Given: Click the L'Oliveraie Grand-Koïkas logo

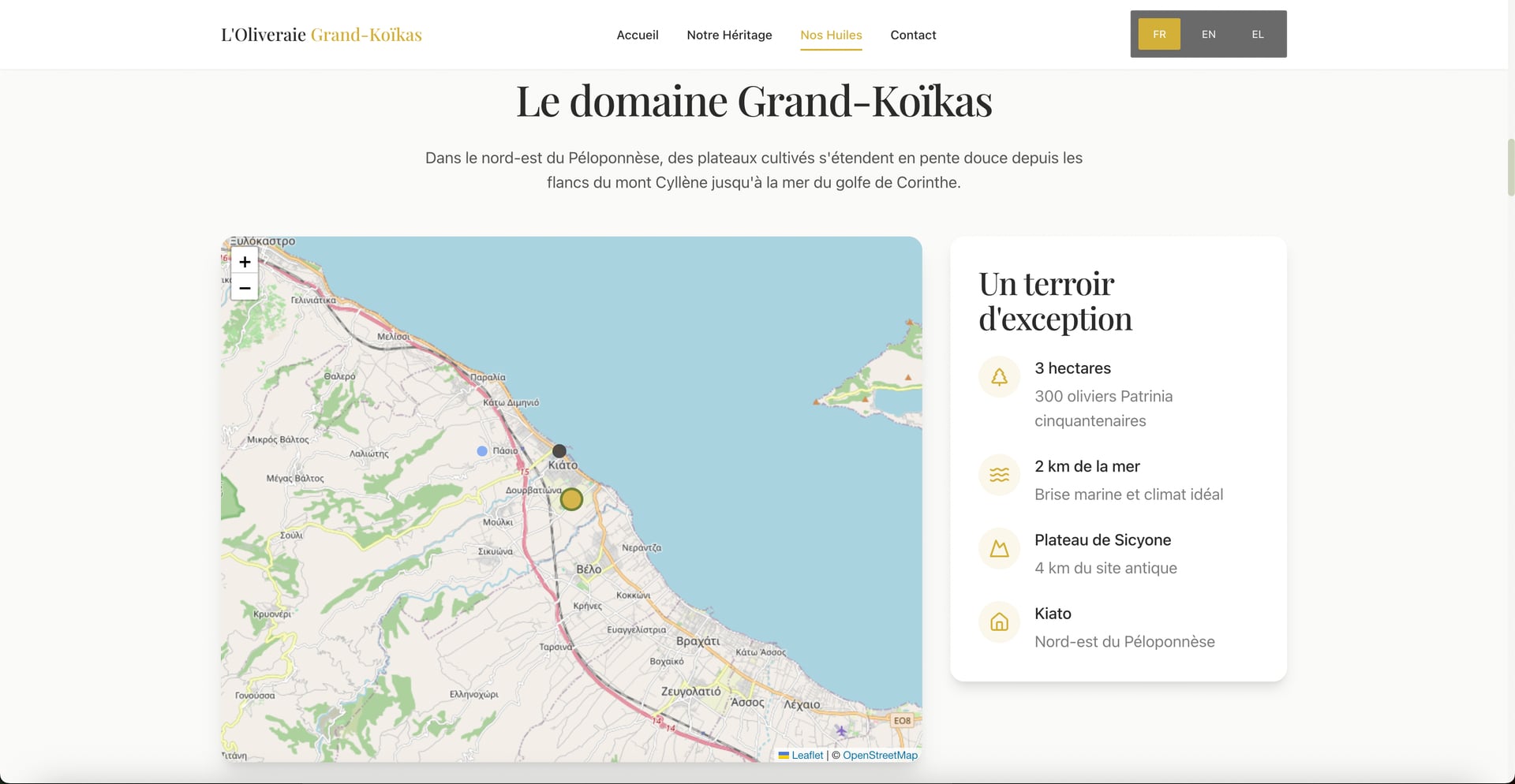Looking at the screenshot, I should (x=322, y=34).
